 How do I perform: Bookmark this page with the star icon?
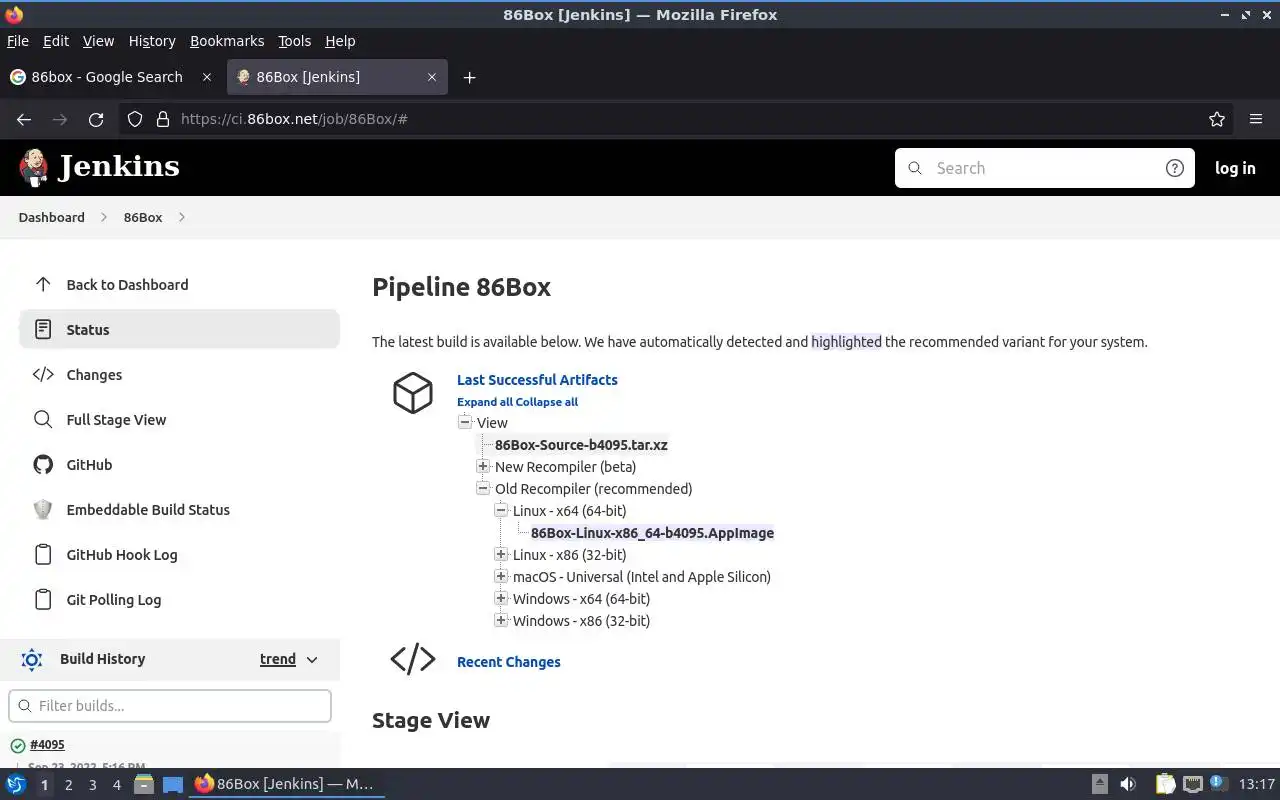point(1217,119)
